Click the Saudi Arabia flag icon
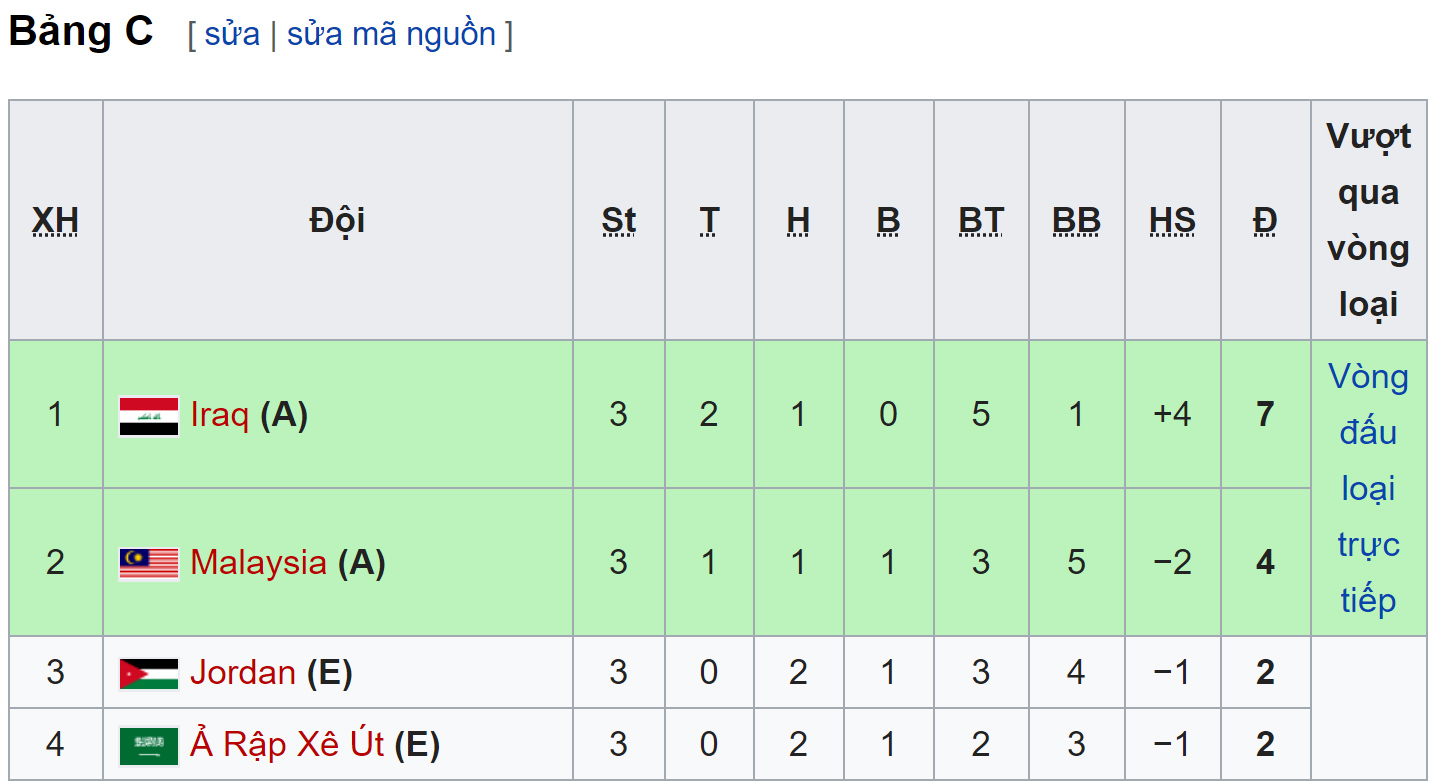The image size is (1434, 783). click(x=149, y=746)
